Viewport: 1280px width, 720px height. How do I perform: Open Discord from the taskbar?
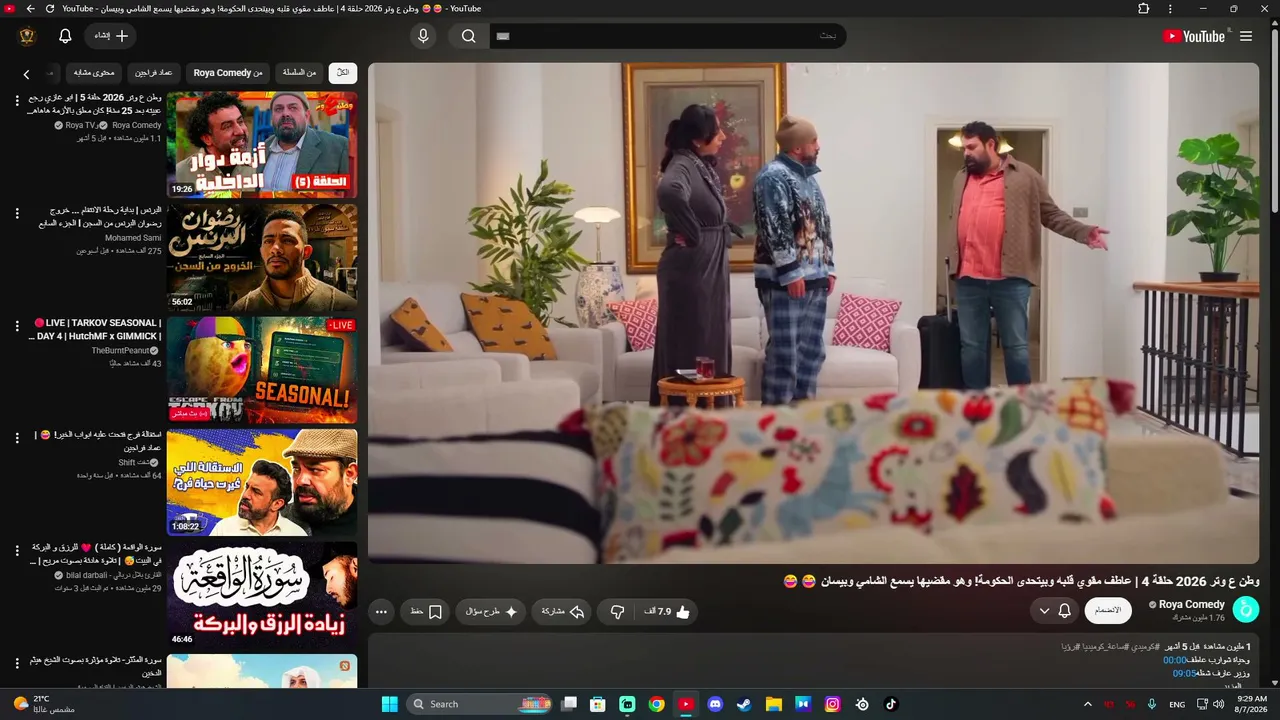[x=715, y=704]
